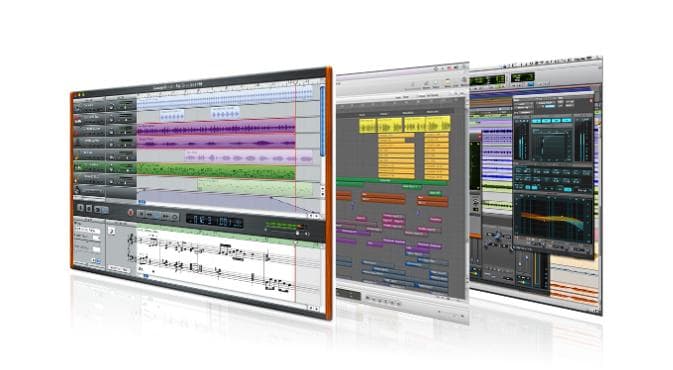Click the first track's pan knob
This screenshot has height=370, width=673.
point(111,106)
